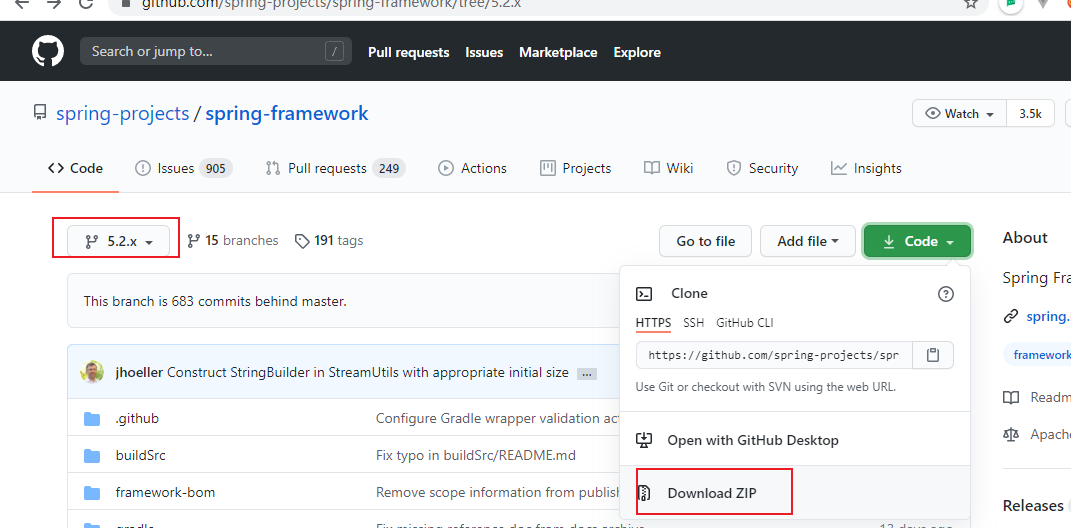Open 'Remove scope information' commit link
Image resolution: width=1071 pixels, height=528 pixels.
498,492
